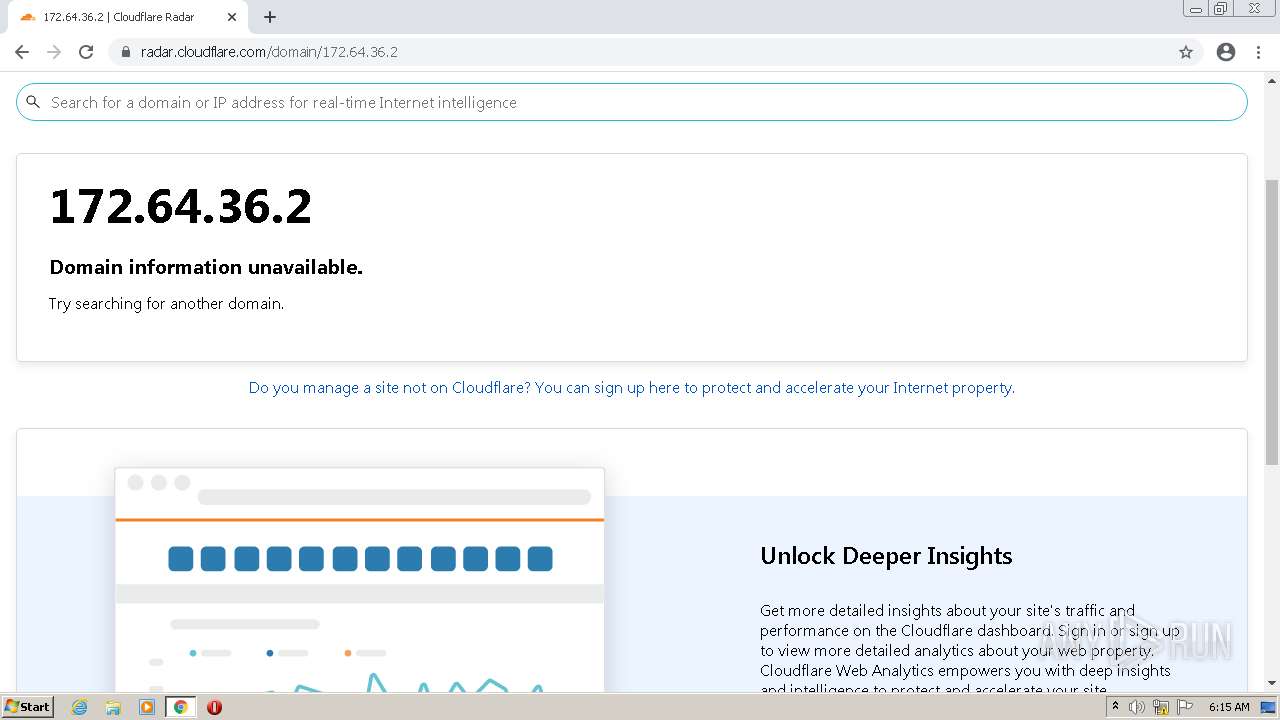Open media player taskbar icon
Image resolution: width=1280 pixels, height=720 pixels.
[147, 707]
